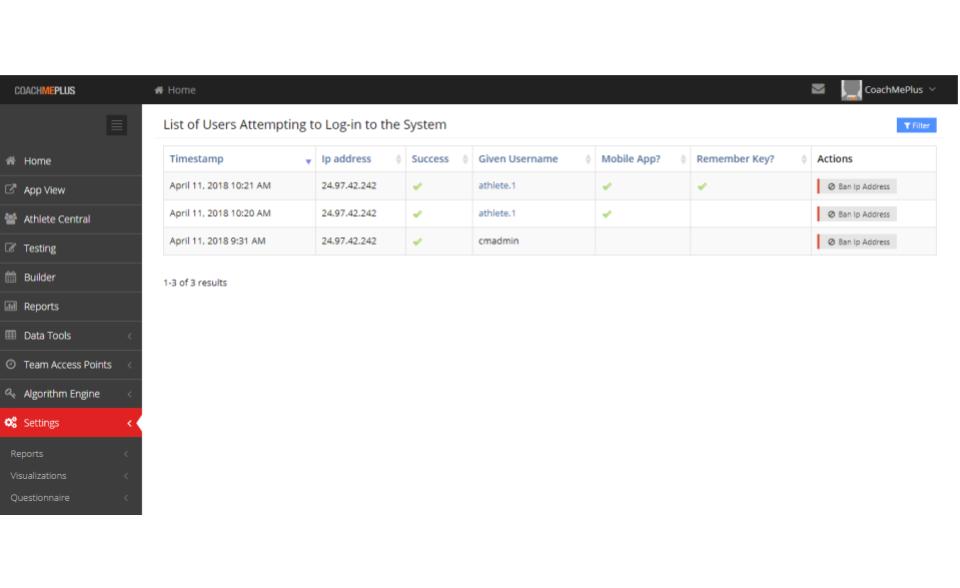The width and height of the screenshot is (960, 588).
Task: Open athlete.1 link in the 10:21 AM row
Action: coord(497,186)
